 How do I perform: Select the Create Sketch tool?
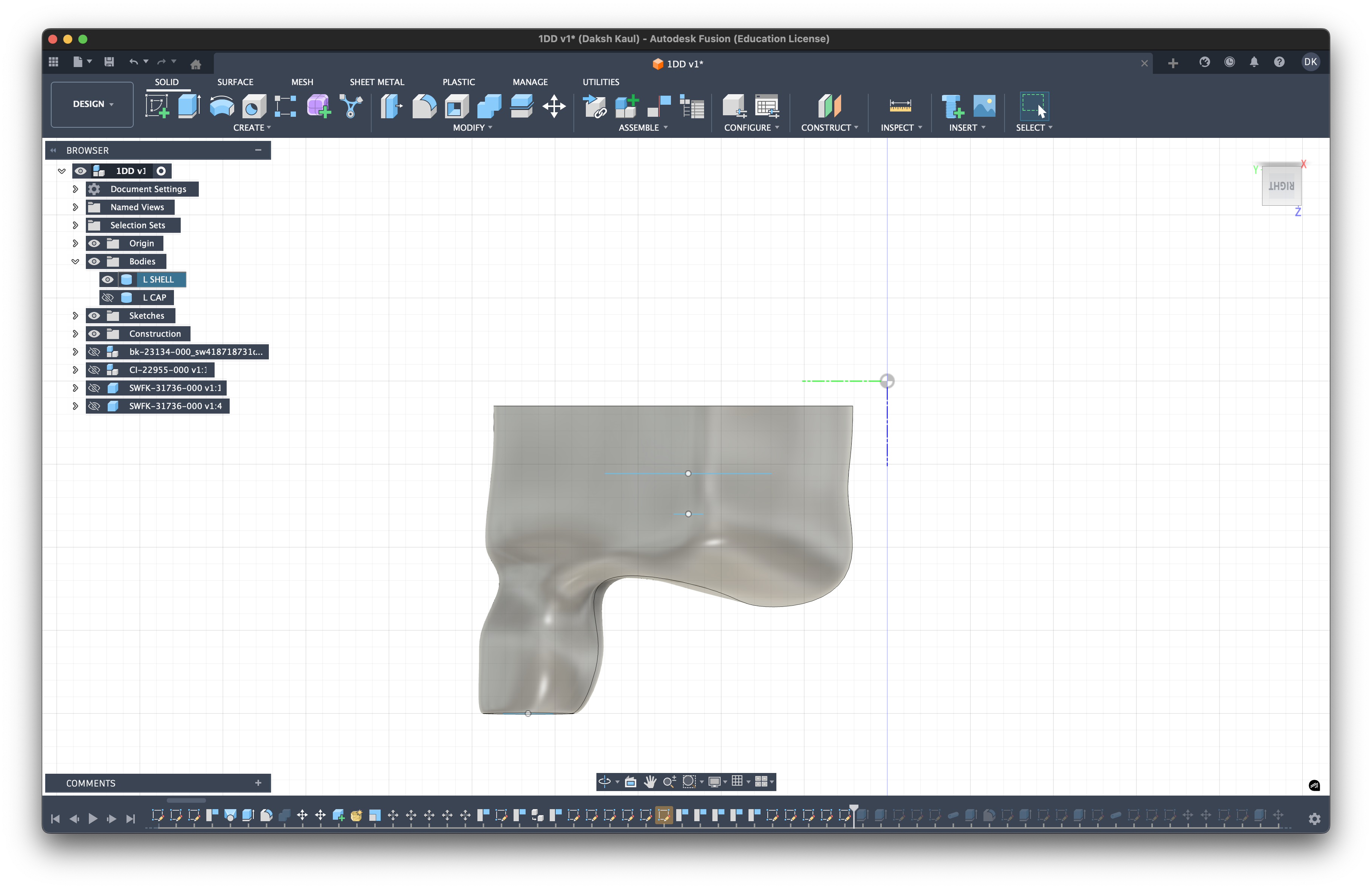pyautogui.click(x=157, y=105)
